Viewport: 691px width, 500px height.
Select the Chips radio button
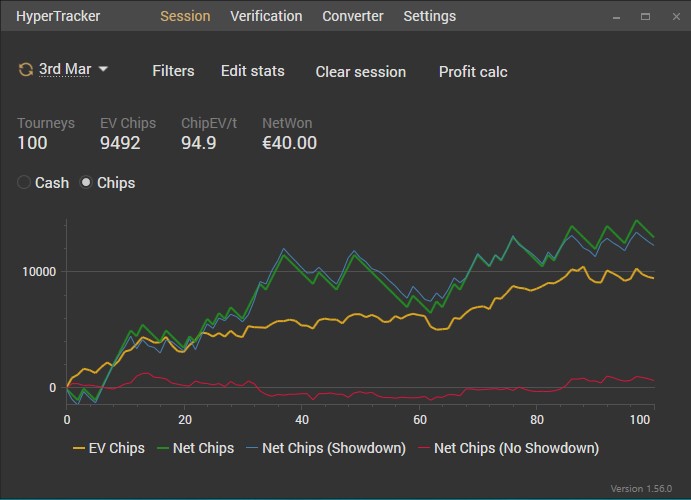pos(86,183)
